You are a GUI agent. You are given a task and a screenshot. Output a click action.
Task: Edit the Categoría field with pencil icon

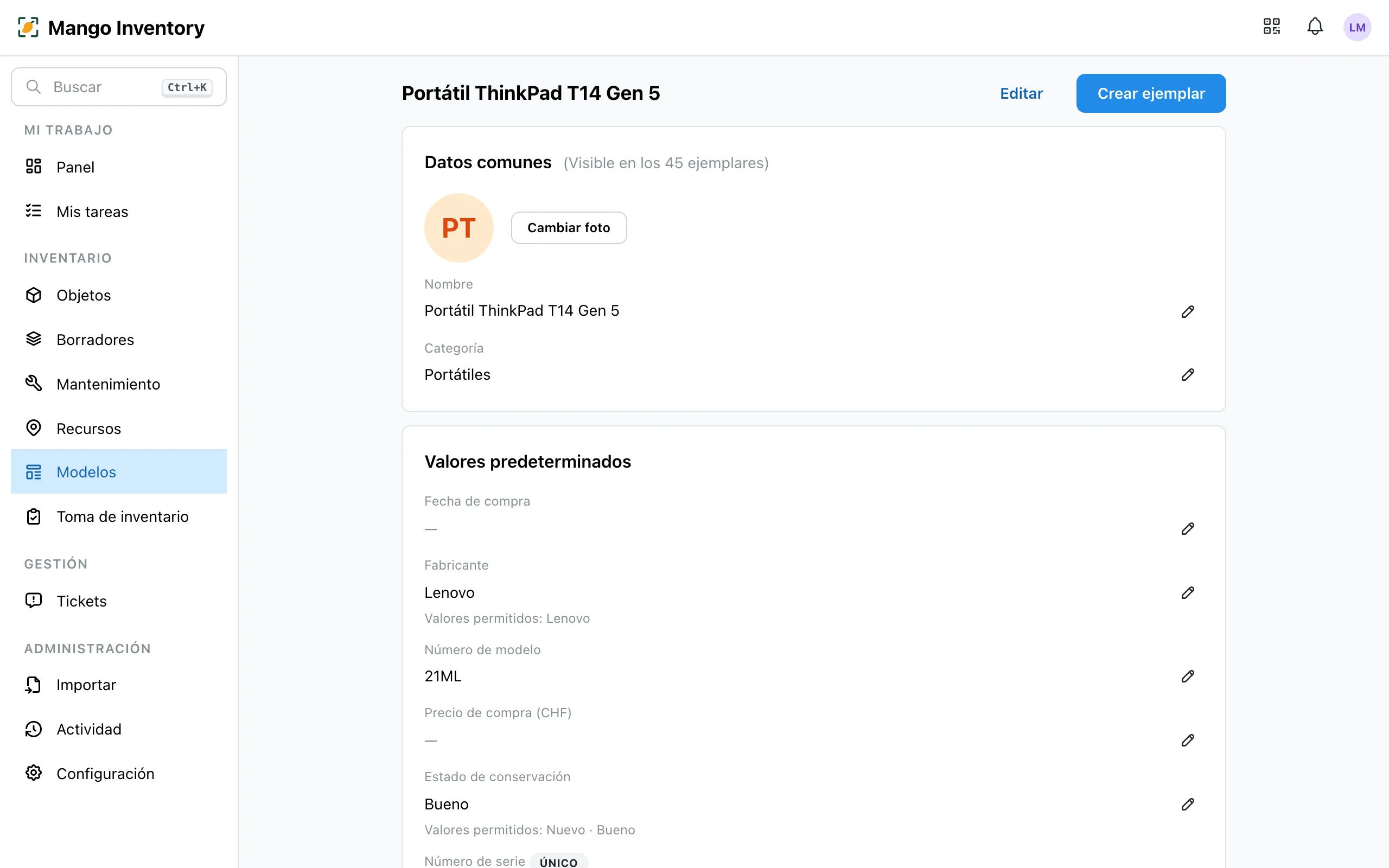(1188, 374)
